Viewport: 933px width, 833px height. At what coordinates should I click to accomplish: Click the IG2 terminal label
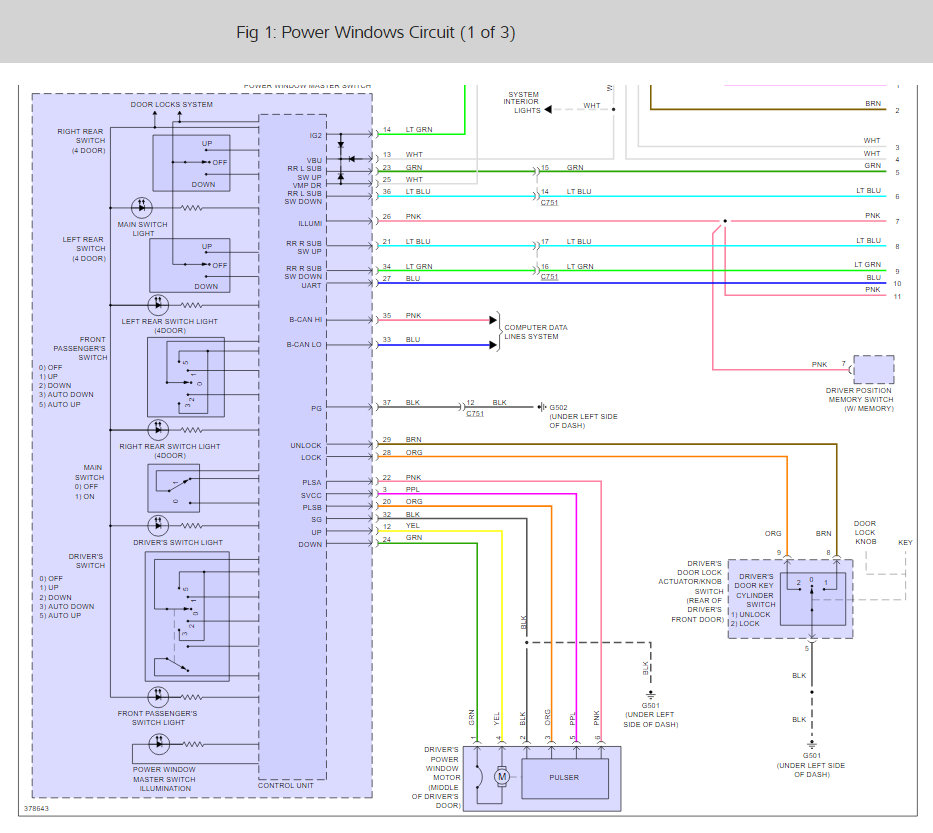[x=315, y=136]
